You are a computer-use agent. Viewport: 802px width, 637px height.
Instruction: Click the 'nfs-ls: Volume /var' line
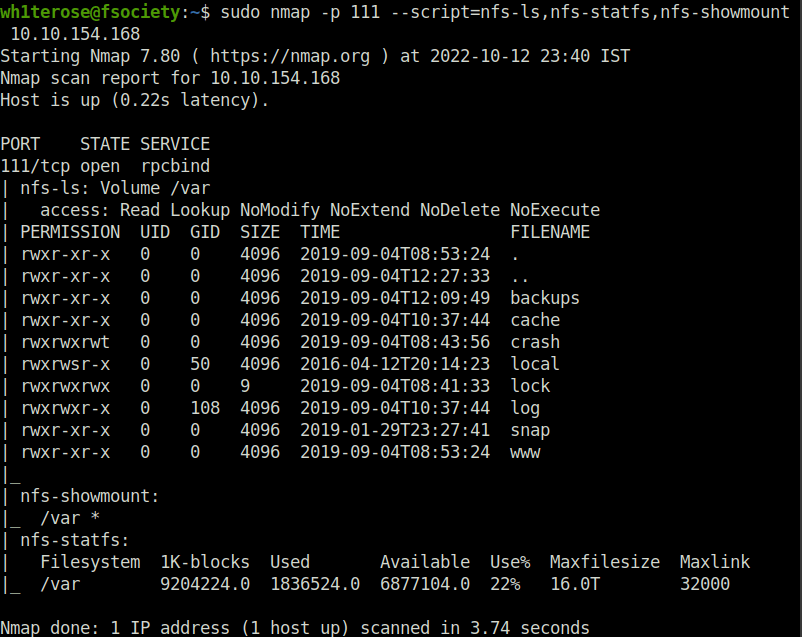[115, 188]
